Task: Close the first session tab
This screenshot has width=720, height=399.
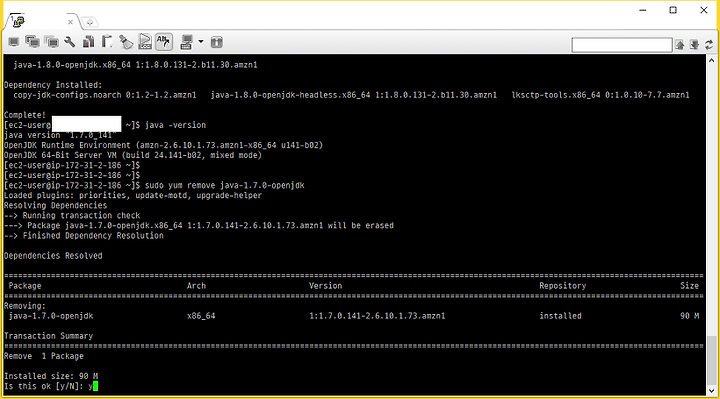Action: pyautogui.click(x=70, y=22)
